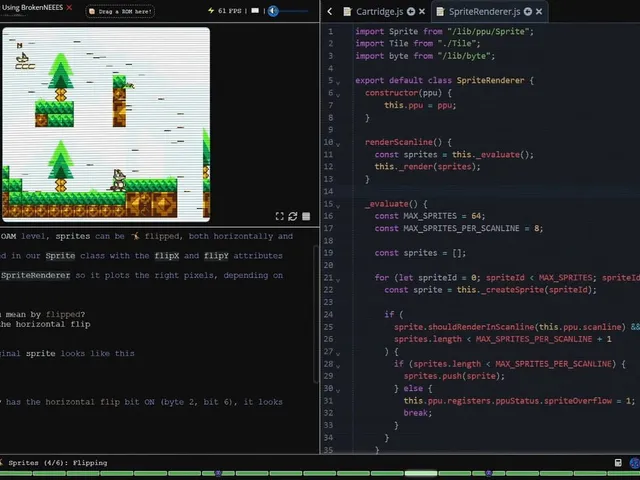Click the 'Sprites (4/6): Flipping' lesson title
The width and height of the screenshot is (640, 480).
pos(58,463)
